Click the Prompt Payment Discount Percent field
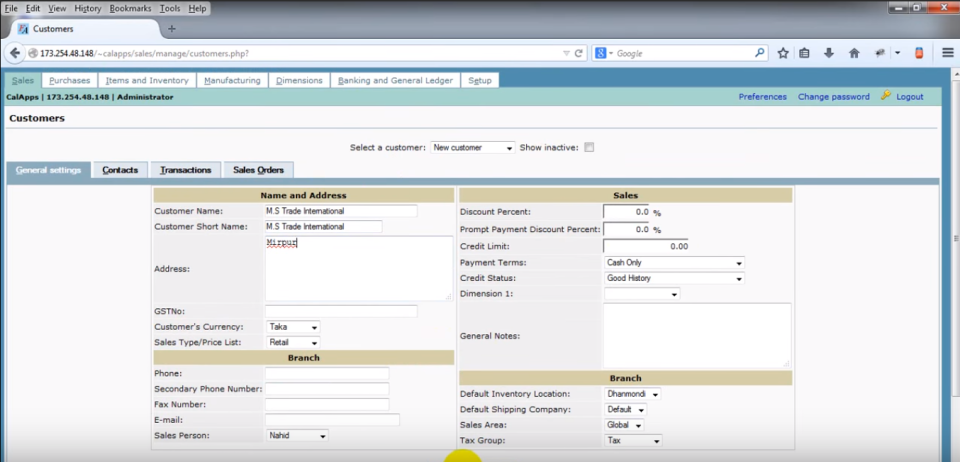The height and width of the screenshot is (462, 960). tap(626, 229)
